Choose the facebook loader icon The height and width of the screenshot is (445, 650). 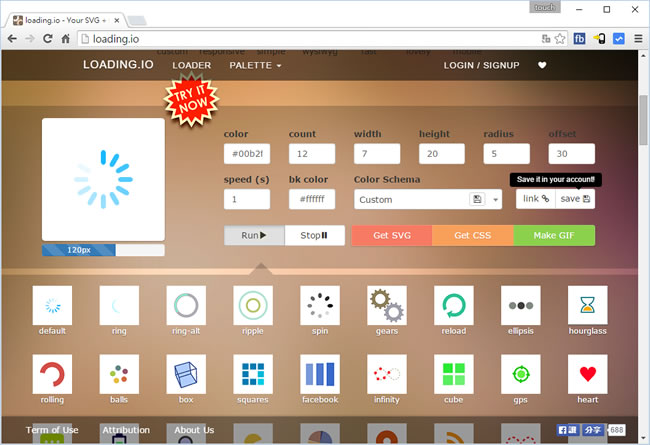click(320, 374)
